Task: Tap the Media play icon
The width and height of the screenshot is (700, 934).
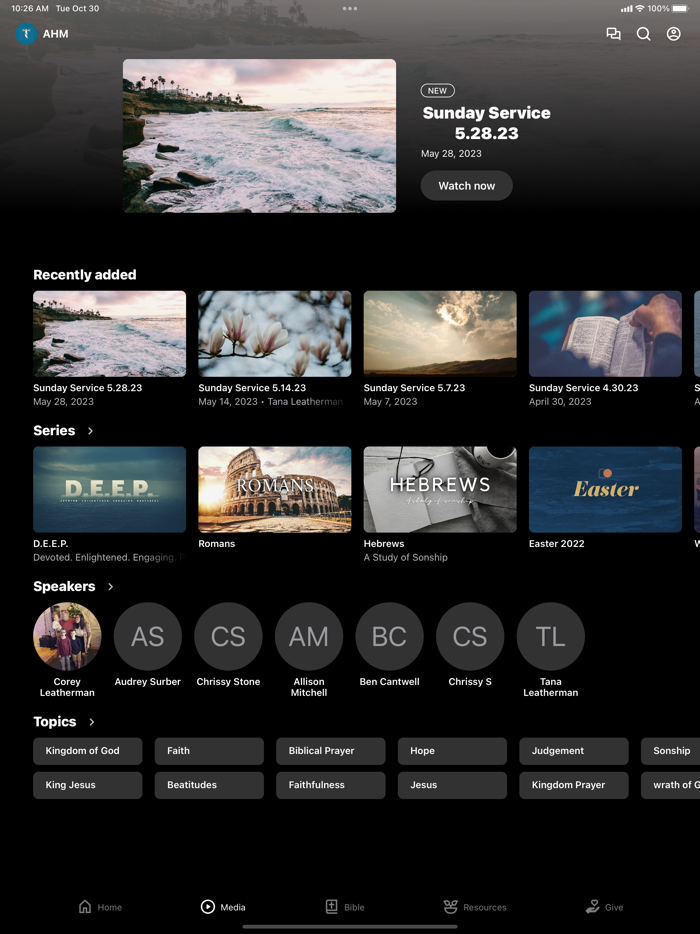Action: click(x=207, y=907)
